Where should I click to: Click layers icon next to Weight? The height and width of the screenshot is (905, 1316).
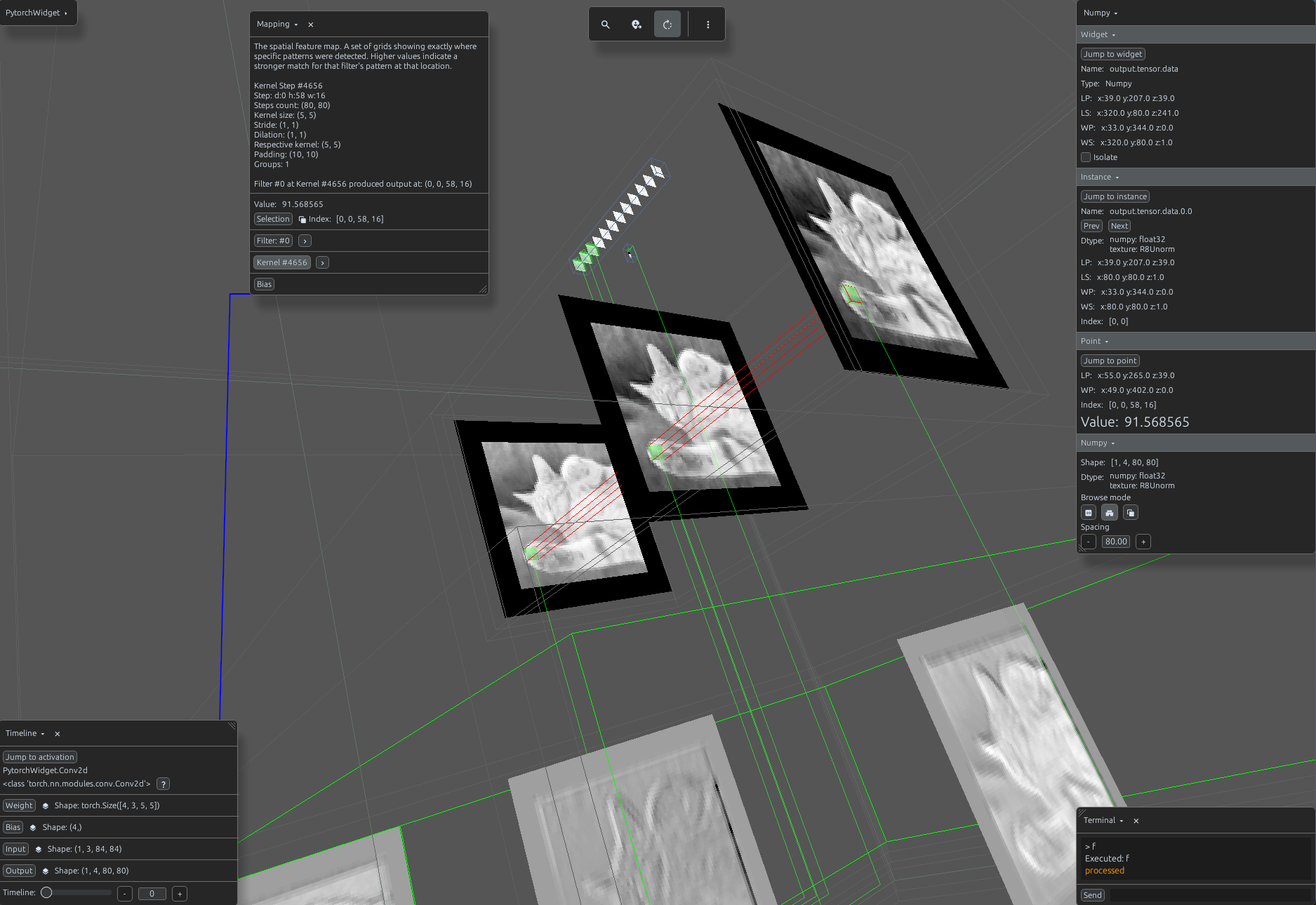click(x=46, y=806)
